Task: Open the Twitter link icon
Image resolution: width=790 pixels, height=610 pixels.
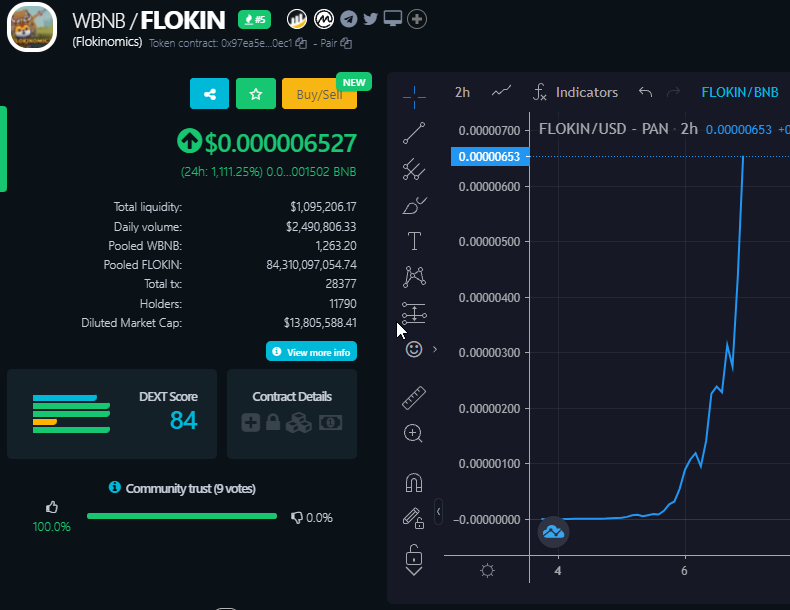Action: [370, 19]
